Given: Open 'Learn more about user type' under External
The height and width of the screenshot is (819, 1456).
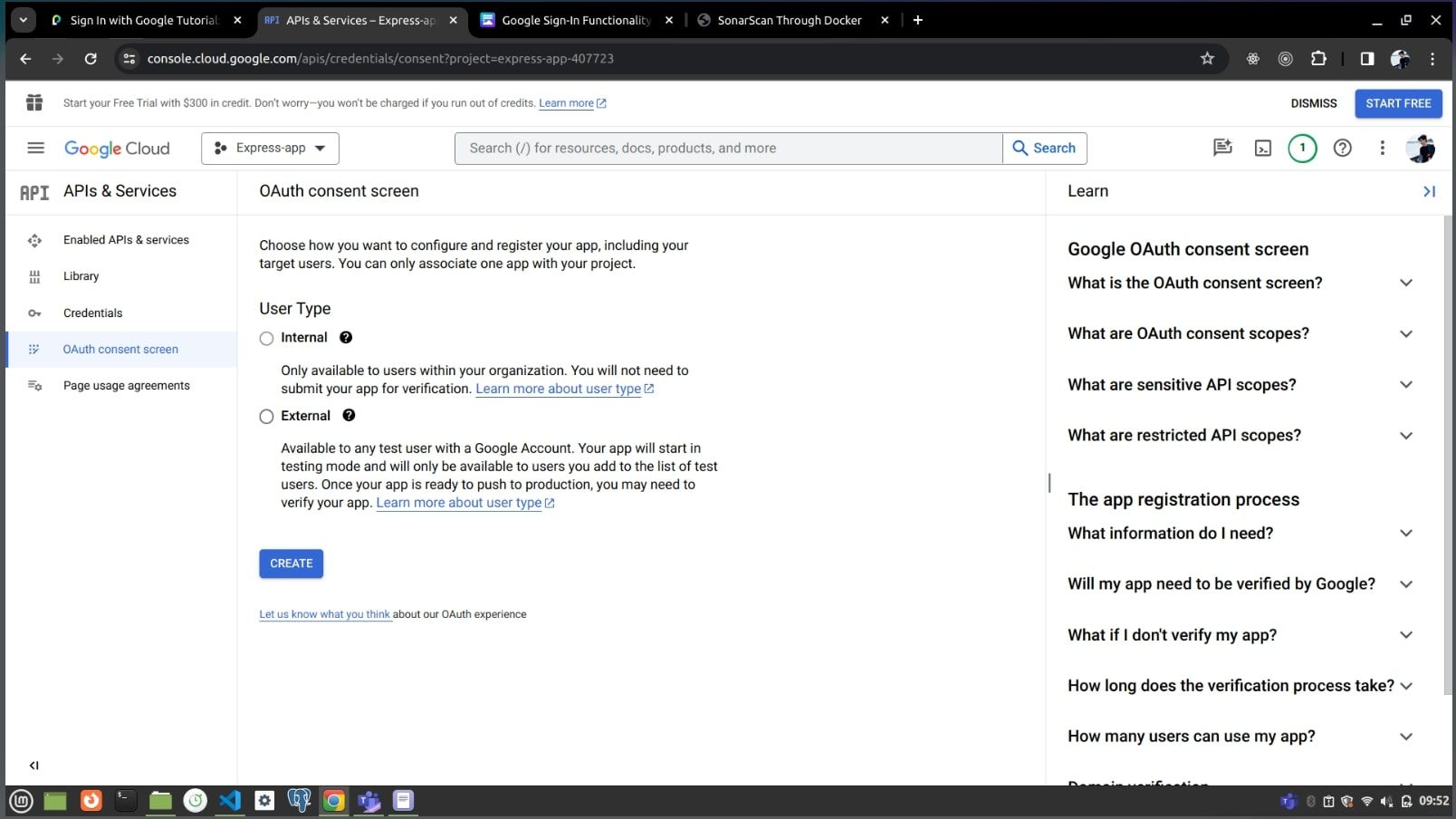Looking at the screenshot, I should coord(465,503).
